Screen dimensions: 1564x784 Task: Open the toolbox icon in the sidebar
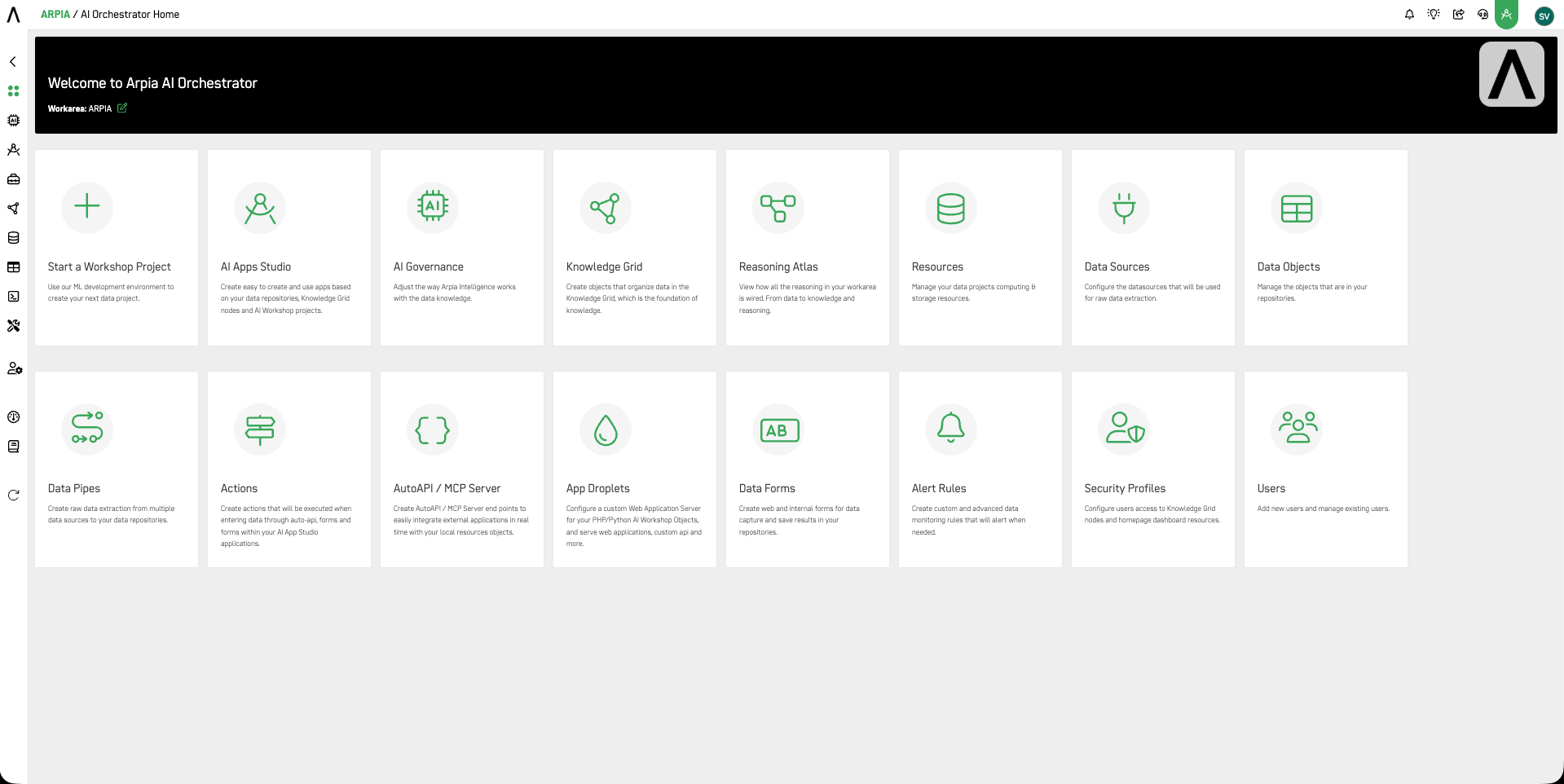[x=13, y=179]
